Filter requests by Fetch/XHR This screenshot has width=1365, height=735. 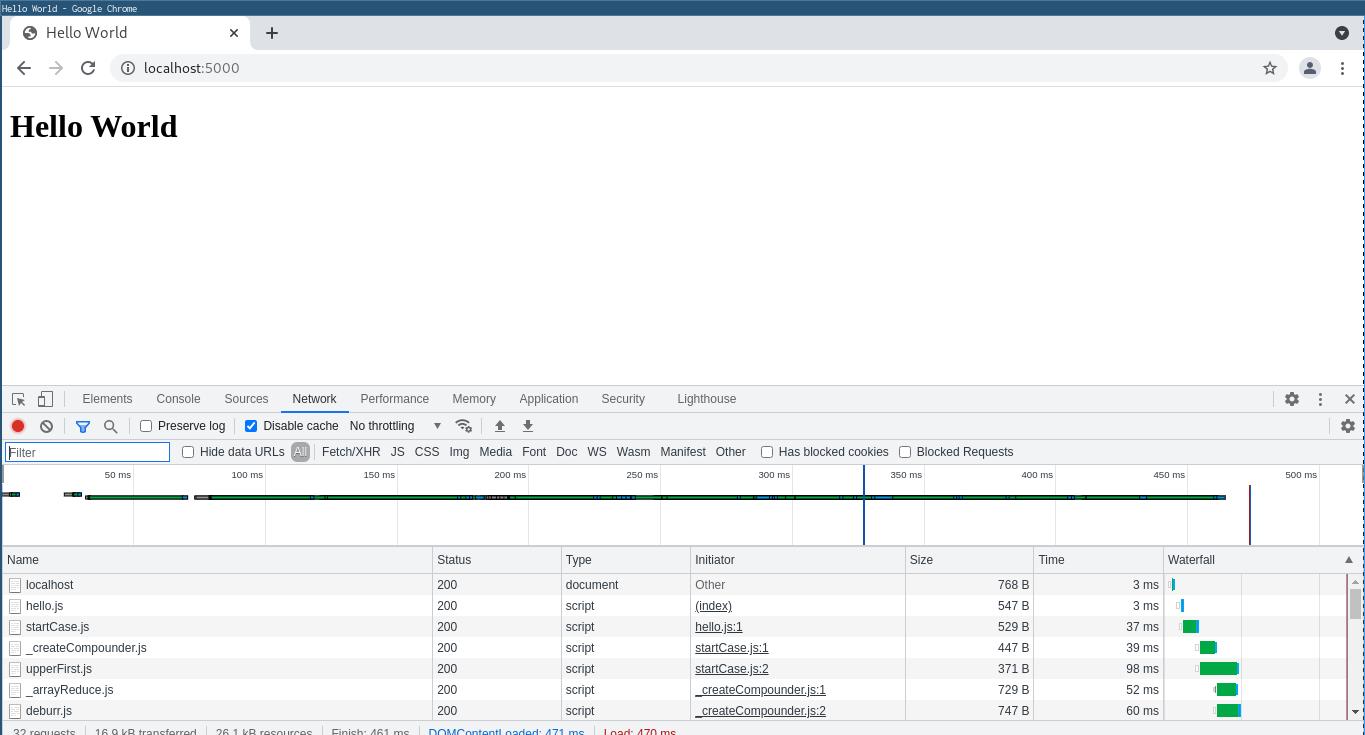[x=351, y=452]
